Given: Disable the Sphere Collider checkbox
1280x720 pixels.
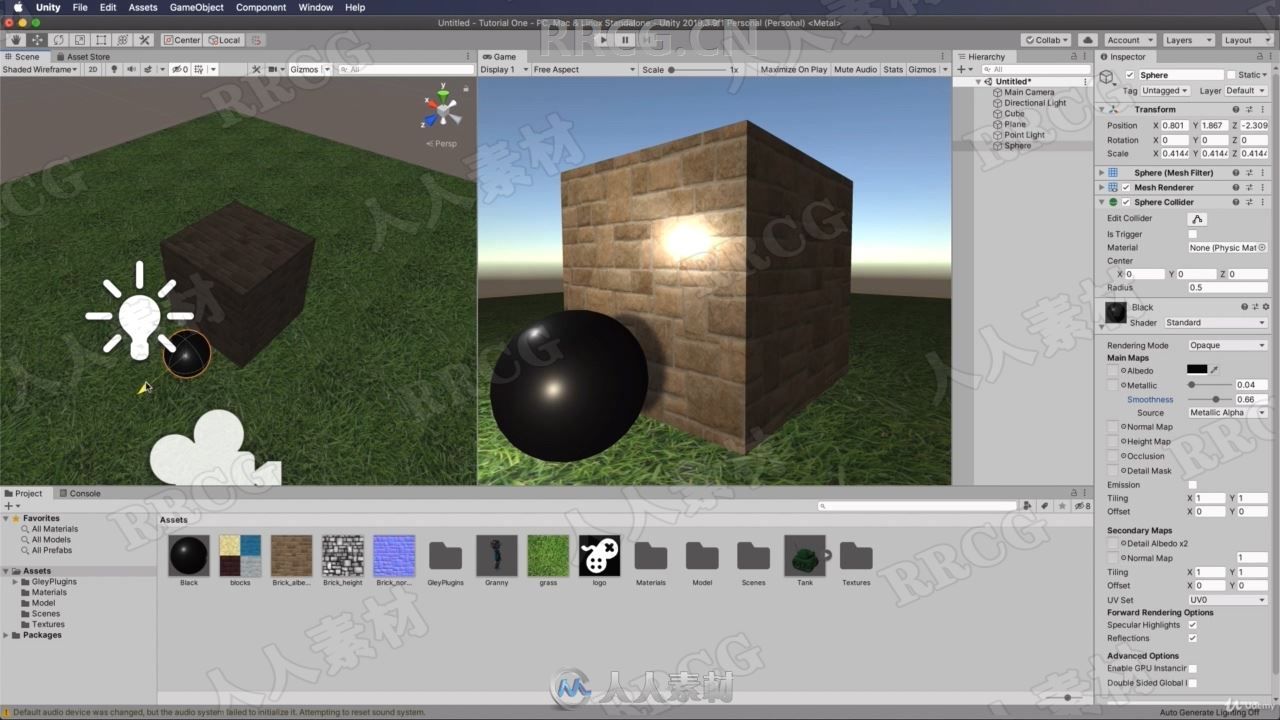Looking at the screenshot, I should (1126, 202).
